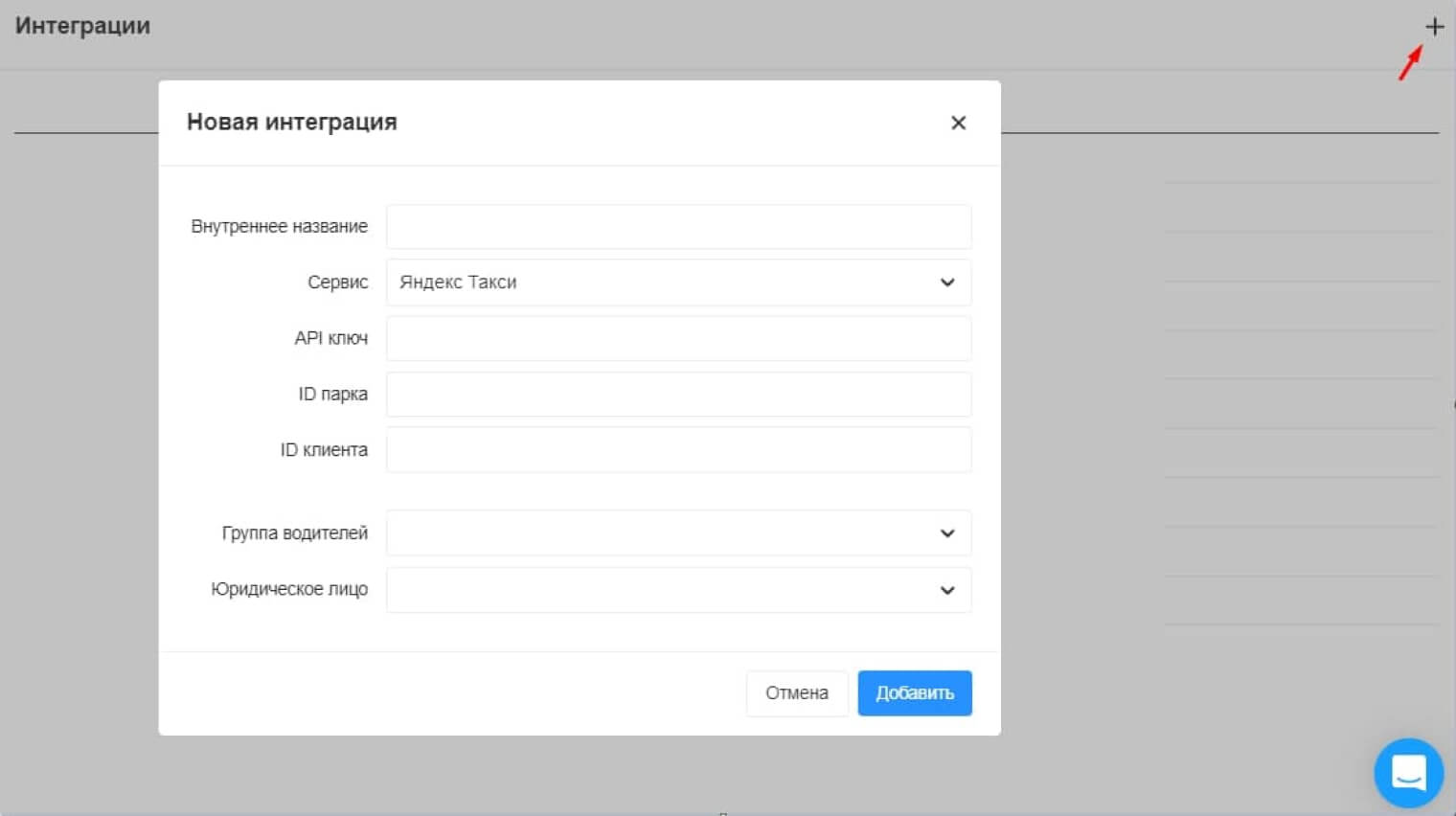Screen dimensions: 1456x816
Task: Click the chevron arrow in Сервис field
Action: (947, 283)
